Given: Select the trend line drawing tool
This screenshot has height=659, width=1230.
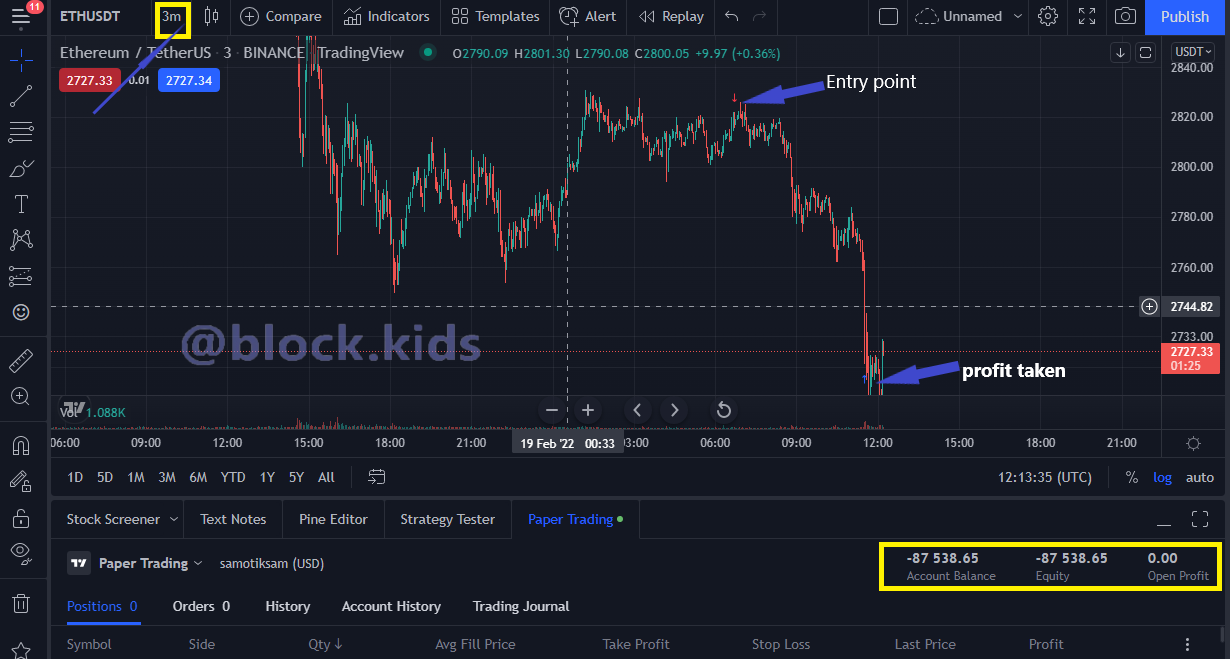Looking at the screenshot, I should click(21, 96).
